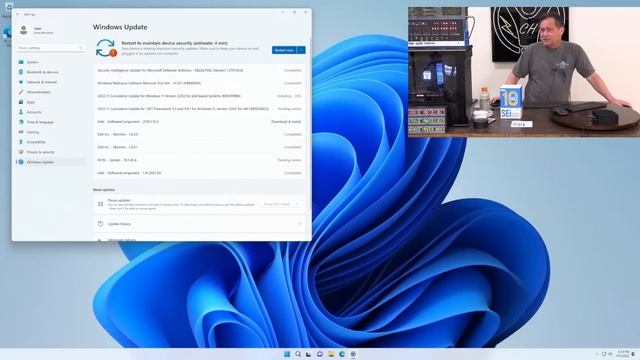Open the Update history row
Viewport: 640px width, 360px height.
pyautogui.click(x=199, y=224)
